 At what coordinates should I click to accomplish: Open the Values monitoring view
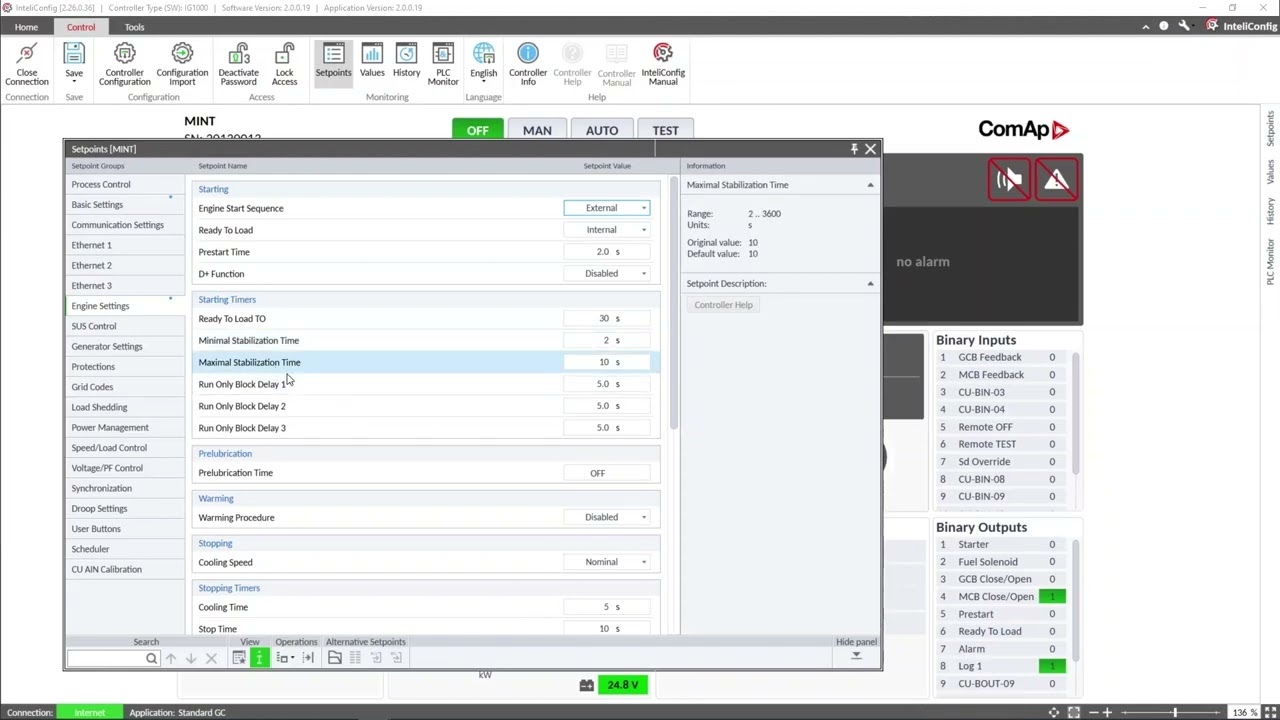372,60
